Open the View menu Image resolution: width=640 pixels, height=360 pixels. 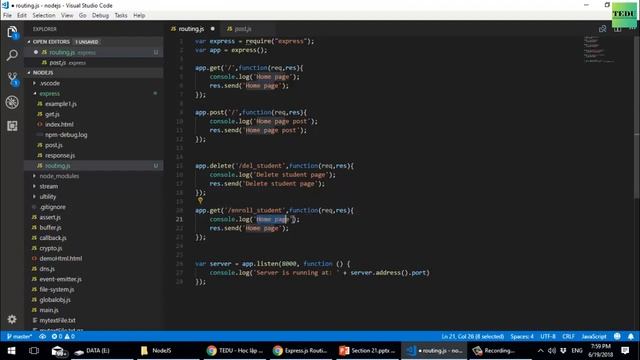coord(67,16)
